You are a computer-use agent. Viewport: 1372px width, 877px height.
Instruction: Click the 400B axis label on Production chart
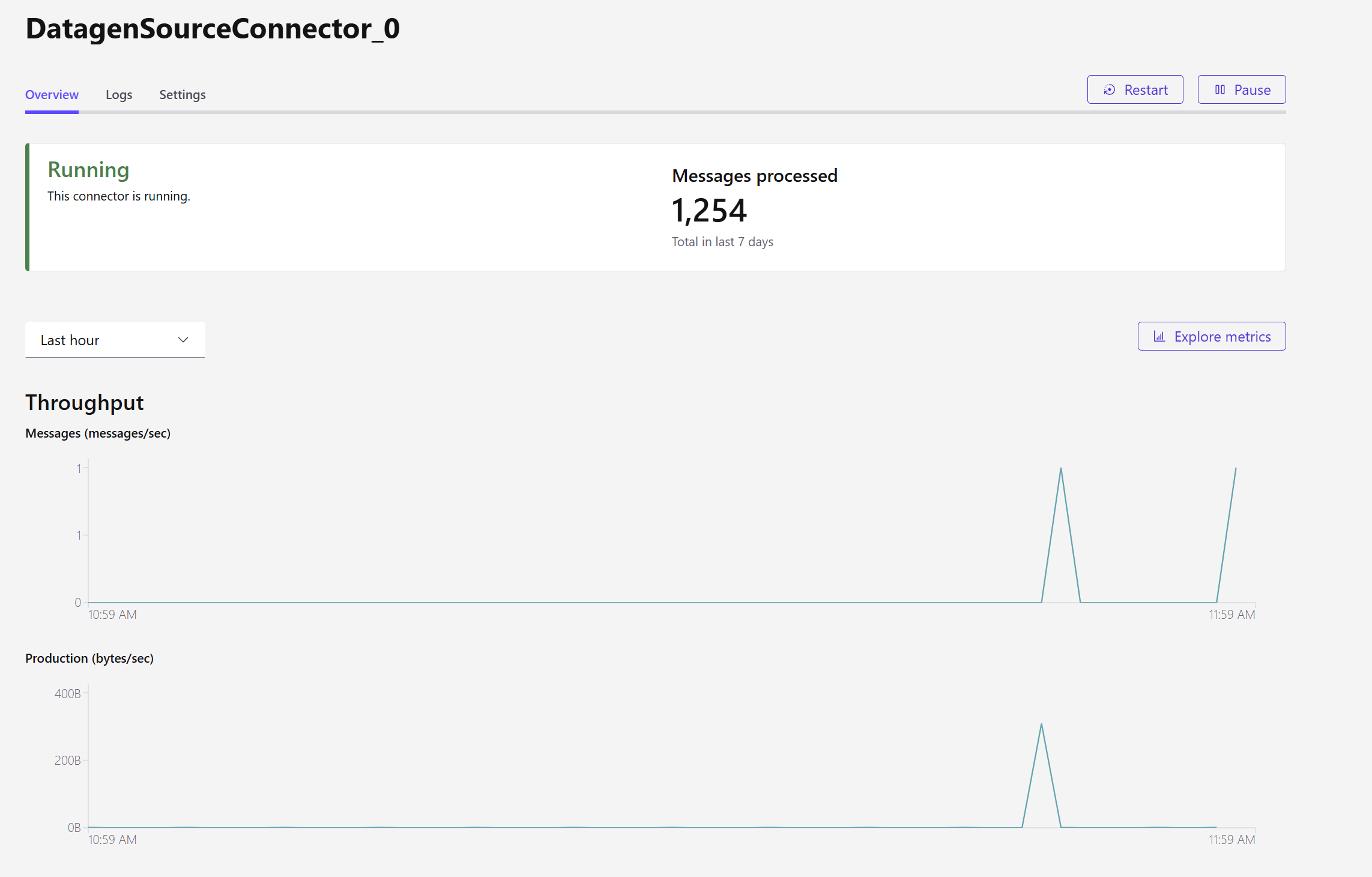click(x=67, y=694)
